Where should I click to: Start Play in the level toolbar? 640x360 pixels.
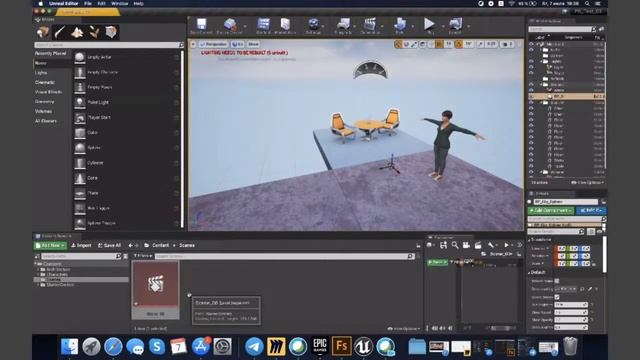(429, 24)
